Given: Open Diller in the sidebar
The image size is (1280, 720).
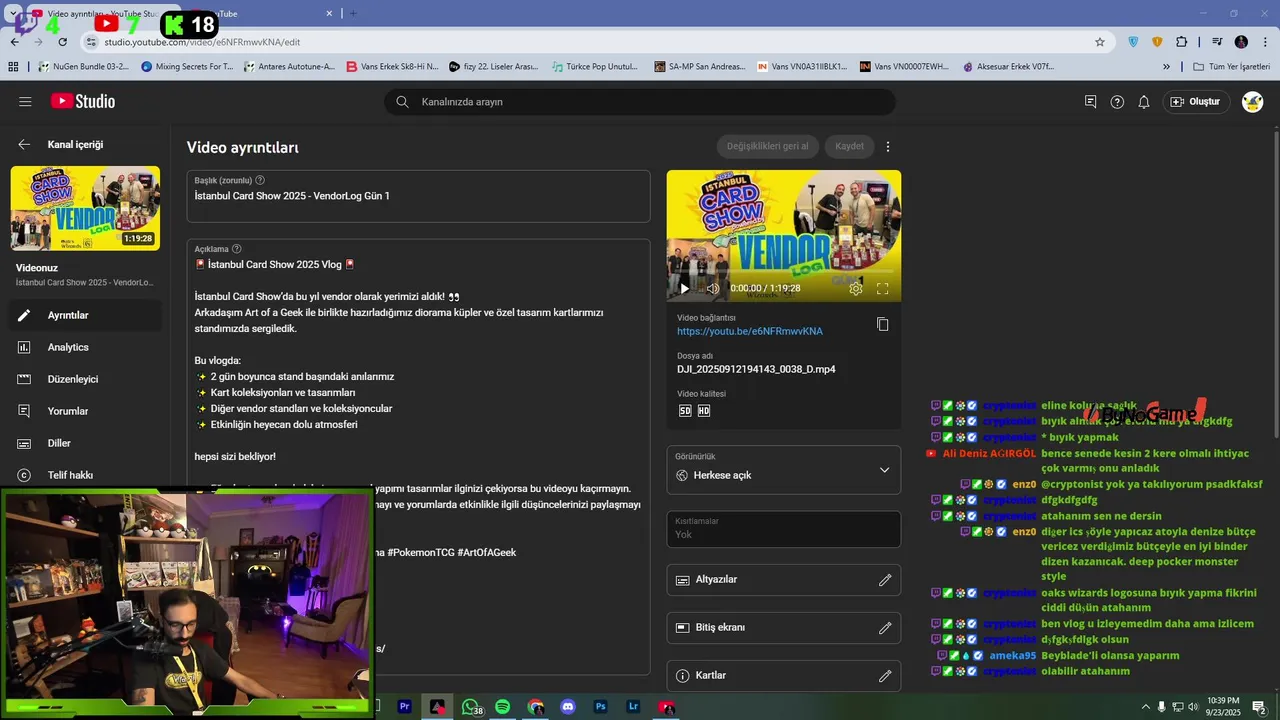Looking at the screenshot, I should pos(85,443).
